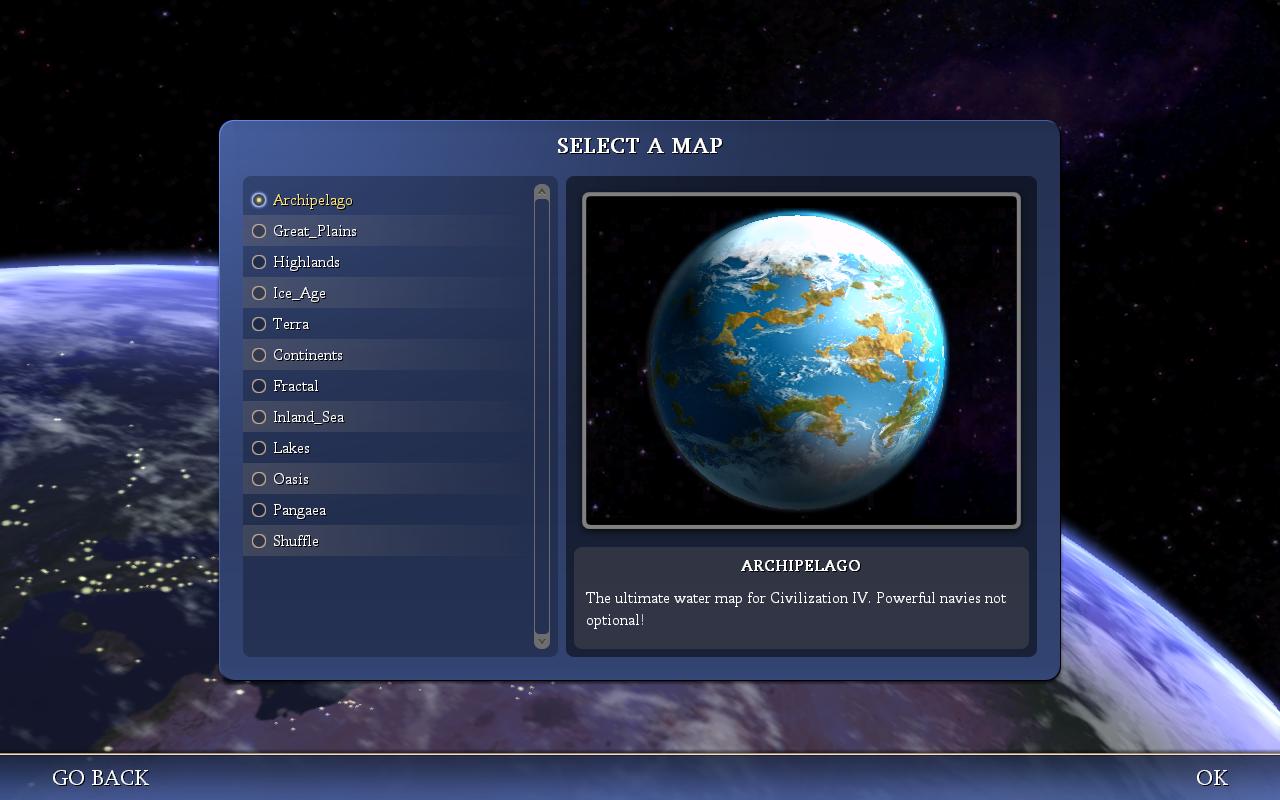Select the Archipelago map radio button
Screen dimensions: 1280x800
tap(259, 200)
